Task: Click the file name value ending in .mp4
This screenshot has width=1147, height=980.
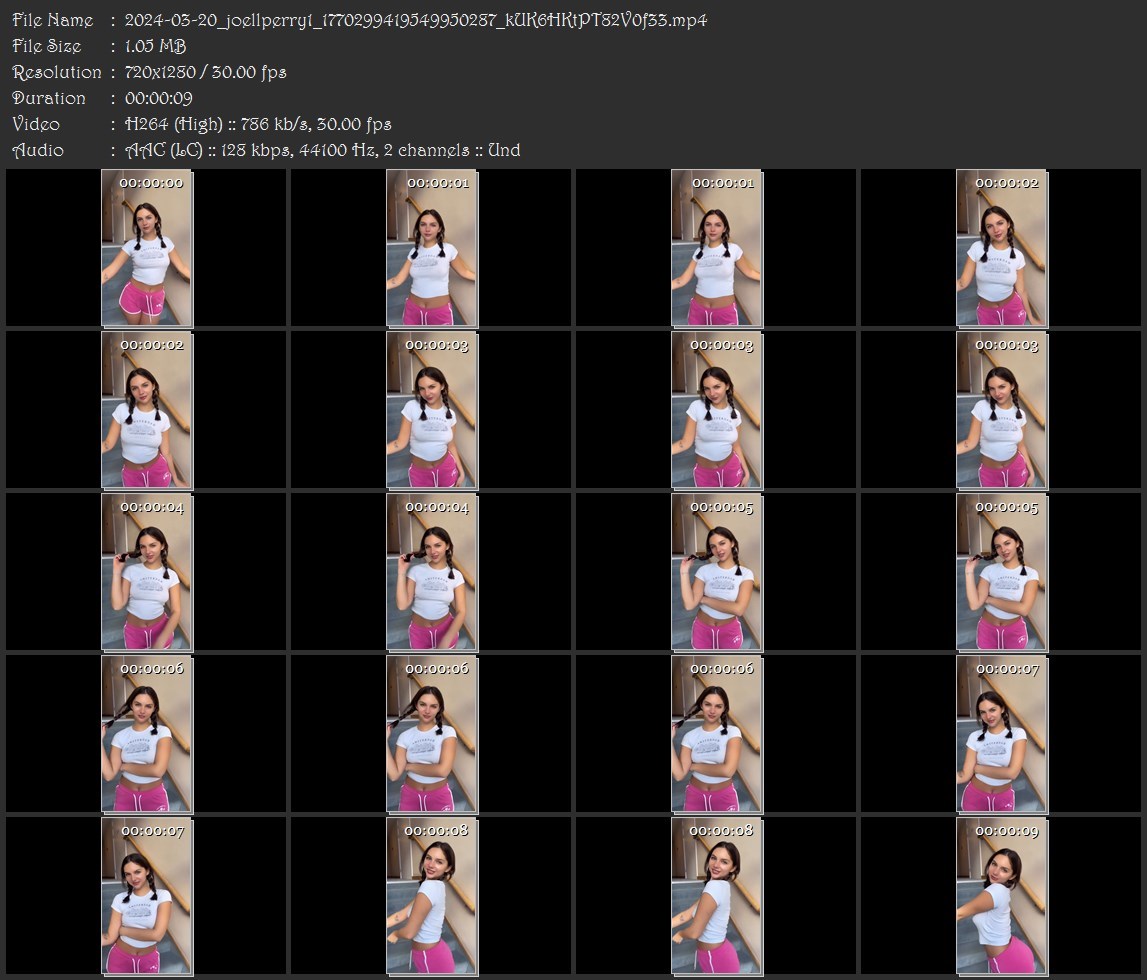Action: pos(415,20)
